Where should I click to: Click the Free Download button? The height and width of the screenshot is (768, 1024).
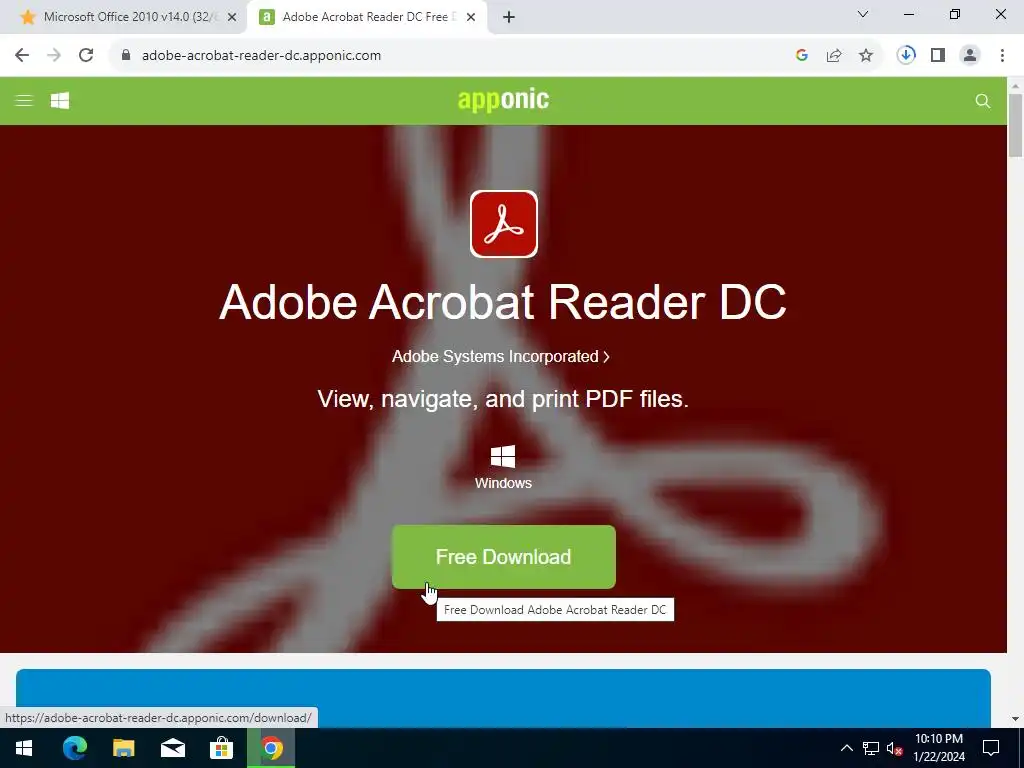pos(504,556)
